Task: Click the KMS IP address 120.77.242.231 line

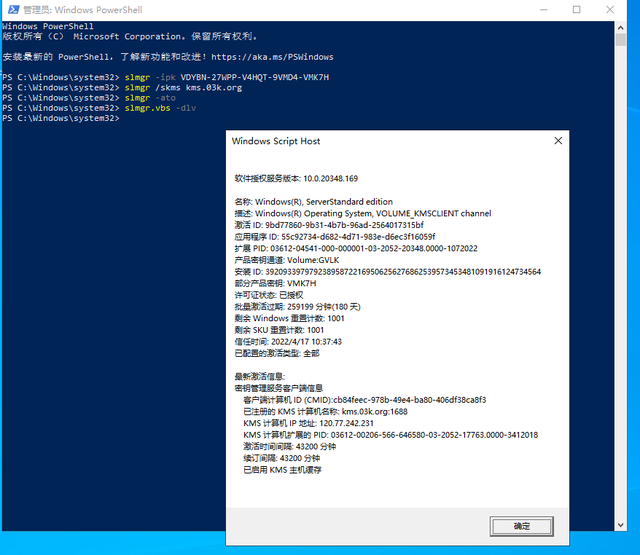Action: click(308, 423)
